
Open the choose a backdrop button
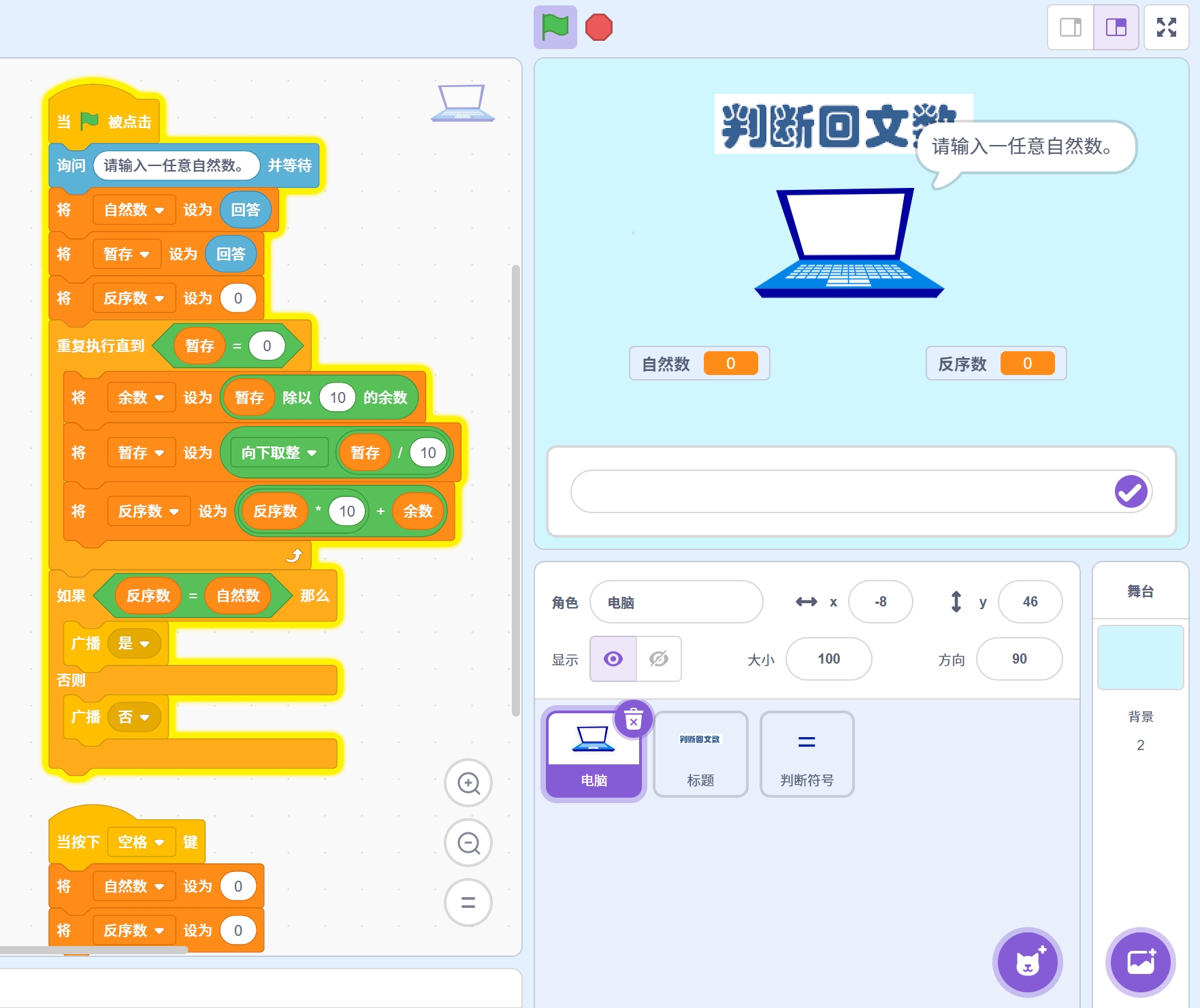tap(1140, 962)
